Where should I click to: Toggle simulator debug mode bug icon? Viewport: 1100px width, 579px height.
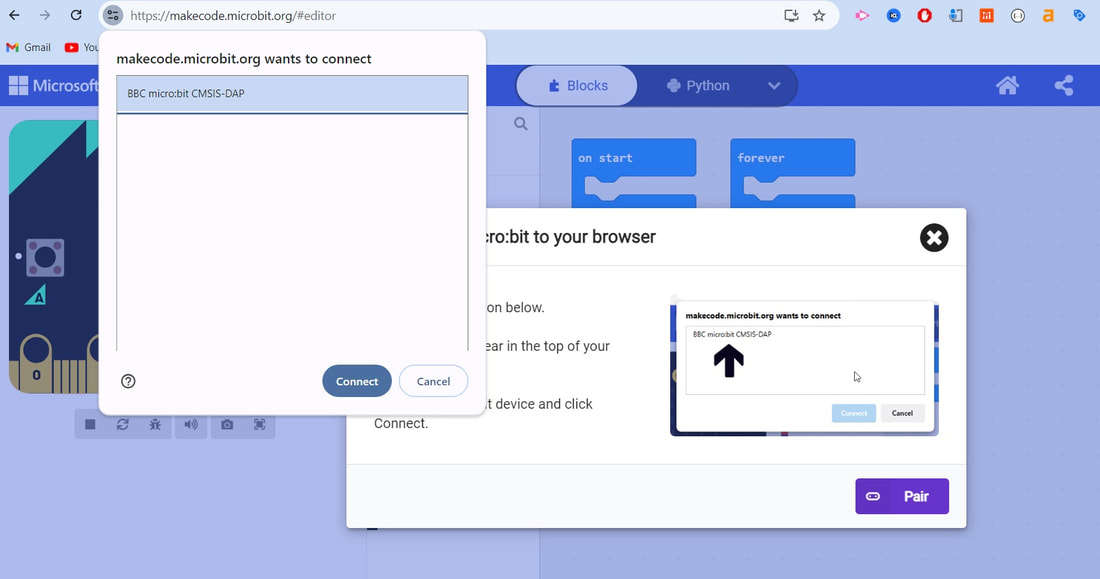pyautogui.click(x=155, y=425)
